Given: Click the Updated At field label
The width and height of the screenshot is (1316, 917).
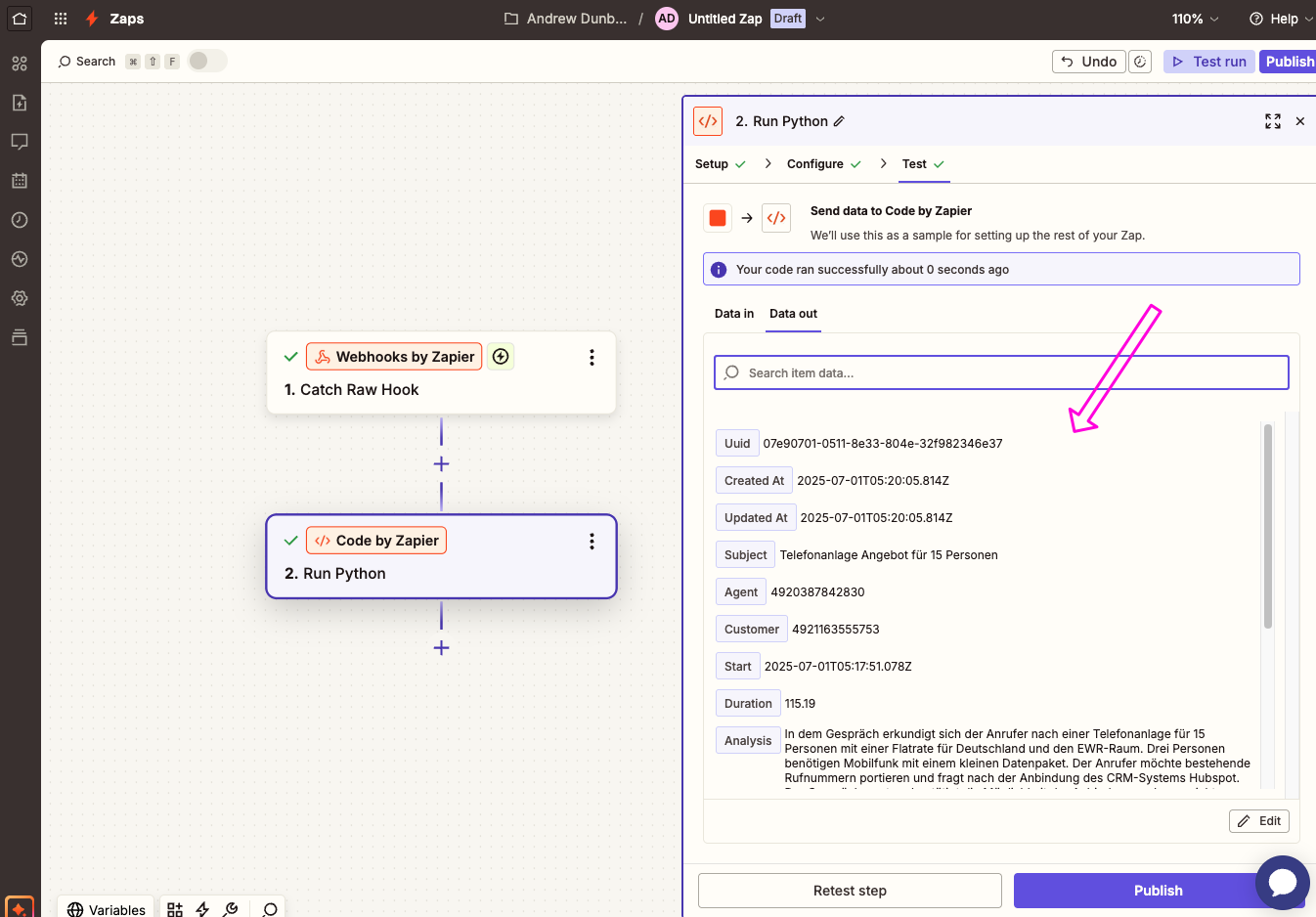Looking at the screenshot, I should (x=756, y=518).
